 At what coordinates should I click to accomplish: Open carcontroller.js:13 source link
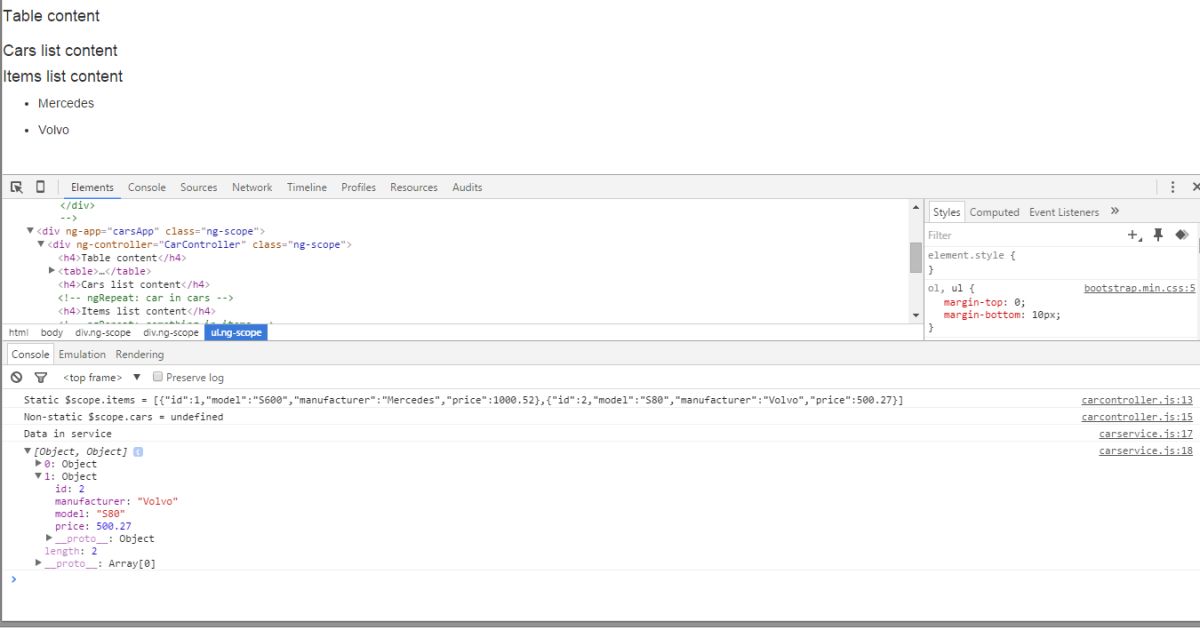pyautogui.click(x=1137, y=400)
